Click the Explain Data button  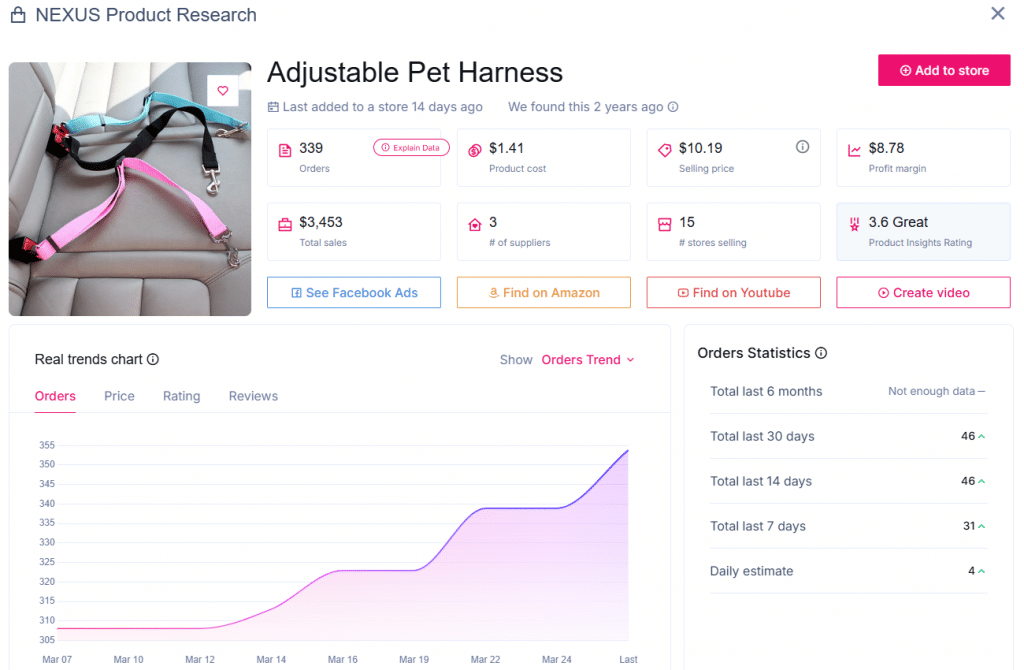pyautogui.click(x=411, y=148)
